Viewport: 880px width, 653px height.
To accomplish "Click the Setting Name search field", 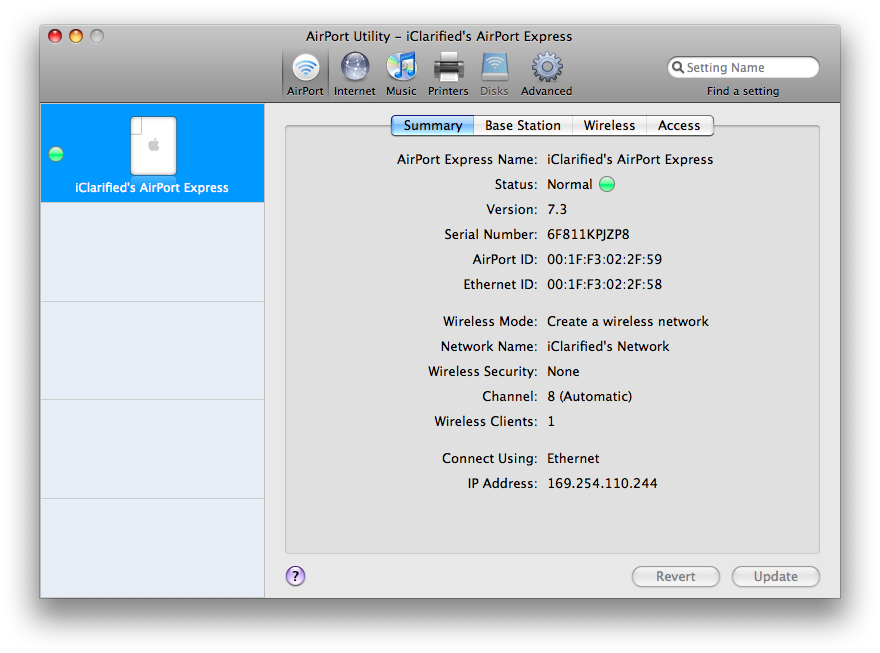I will [x=748, y=68].
